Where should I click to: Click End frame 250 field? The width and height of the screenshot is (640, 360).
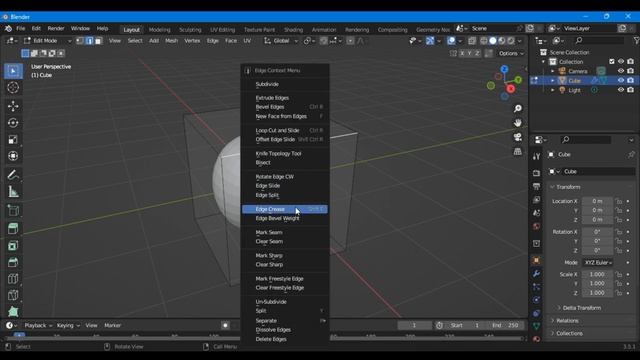(x=505, y=326)
